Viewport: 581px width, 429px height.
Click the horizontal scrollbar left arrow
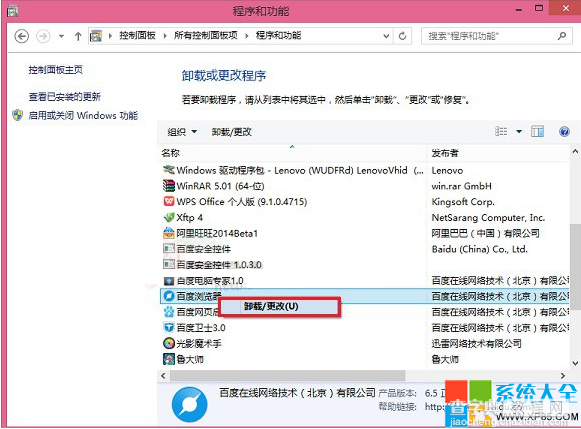point(163,376)
